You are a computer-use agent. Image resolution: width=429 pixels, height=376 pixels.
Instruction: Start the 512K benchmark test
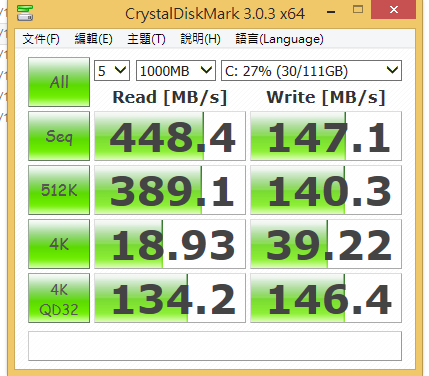(59, 190)
